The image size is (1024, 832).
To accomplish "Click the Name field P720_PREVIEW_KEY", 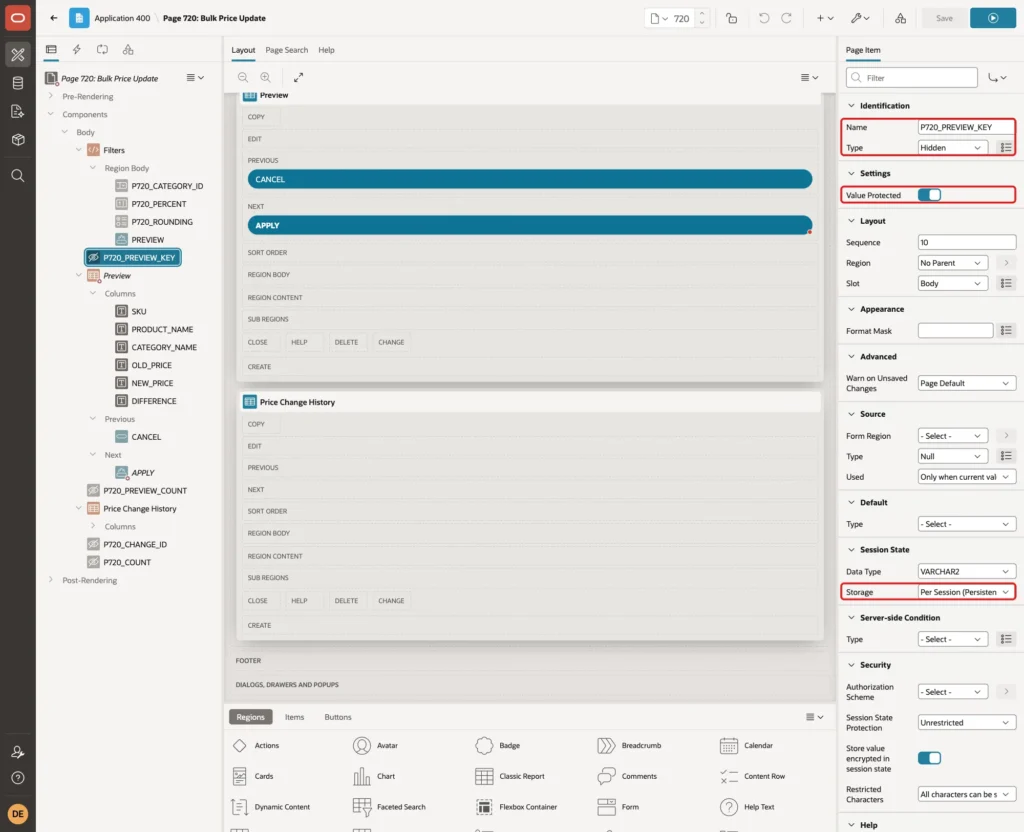I will click(966, 127).
